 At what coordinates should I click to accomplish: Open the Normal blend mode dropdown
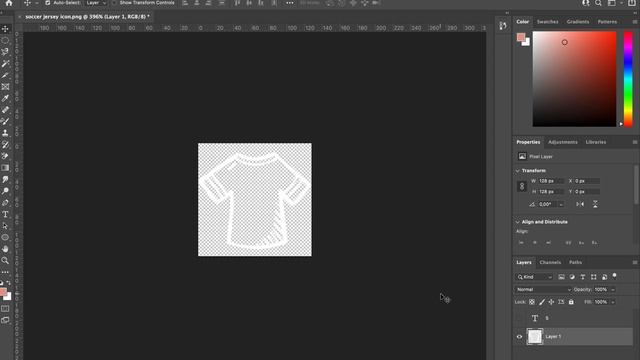click(x=543, y=289)
